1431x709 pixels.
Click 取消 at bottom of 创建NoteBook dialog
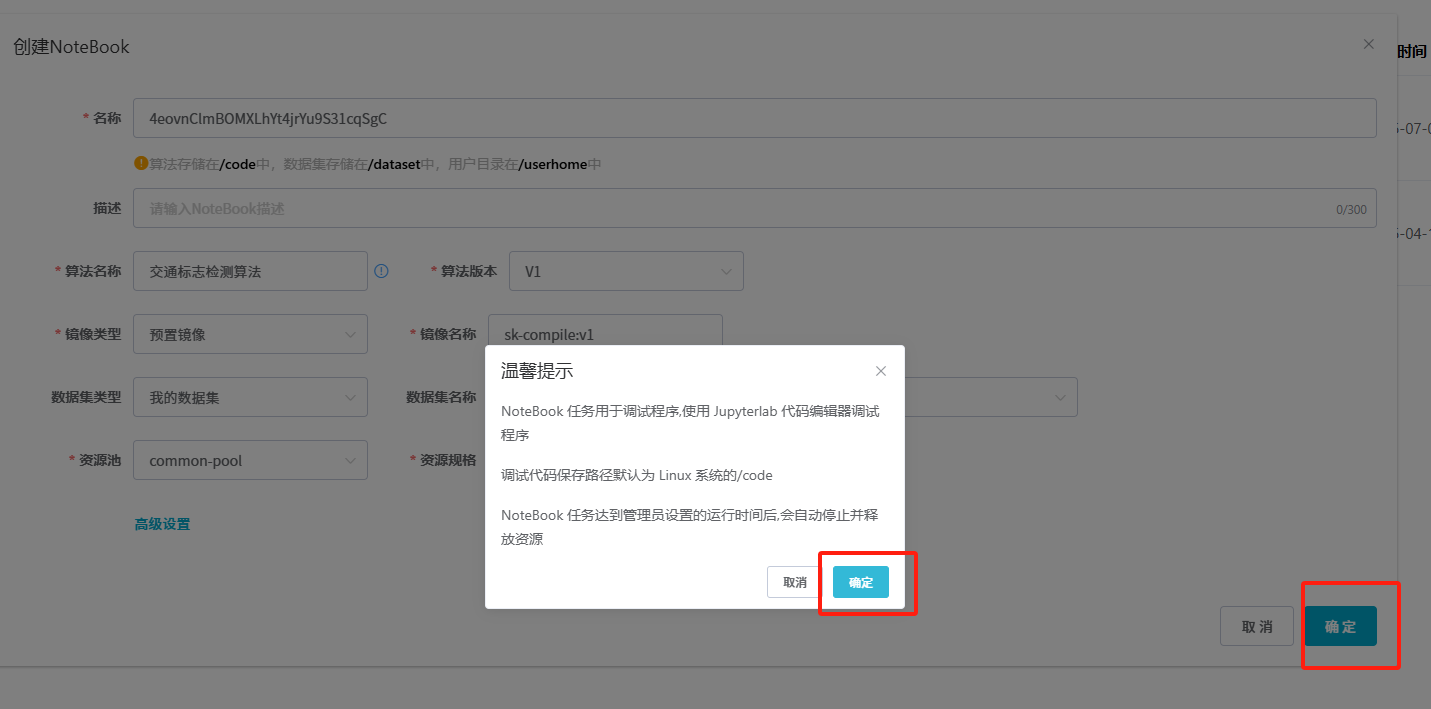[1256, 626]
